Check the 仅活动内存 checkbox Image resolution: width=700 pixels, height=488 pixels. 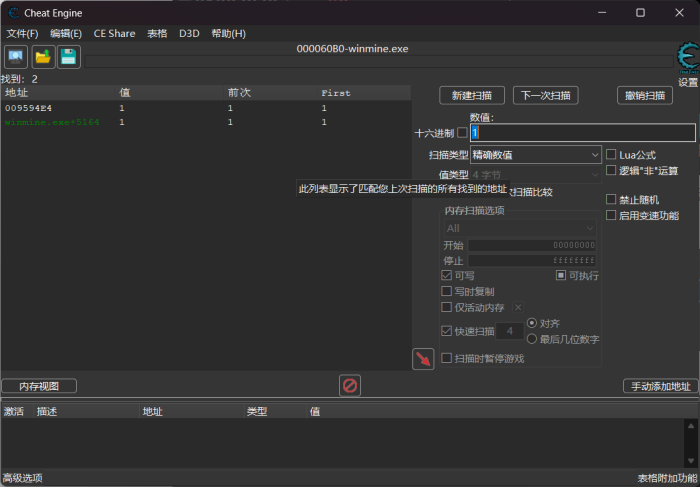[446, 307]
